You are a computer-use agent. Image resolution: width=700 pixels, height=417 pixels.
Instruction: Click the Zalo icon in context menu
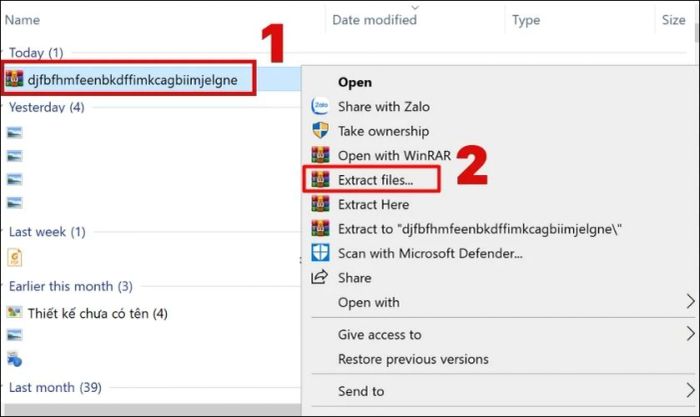321,107
